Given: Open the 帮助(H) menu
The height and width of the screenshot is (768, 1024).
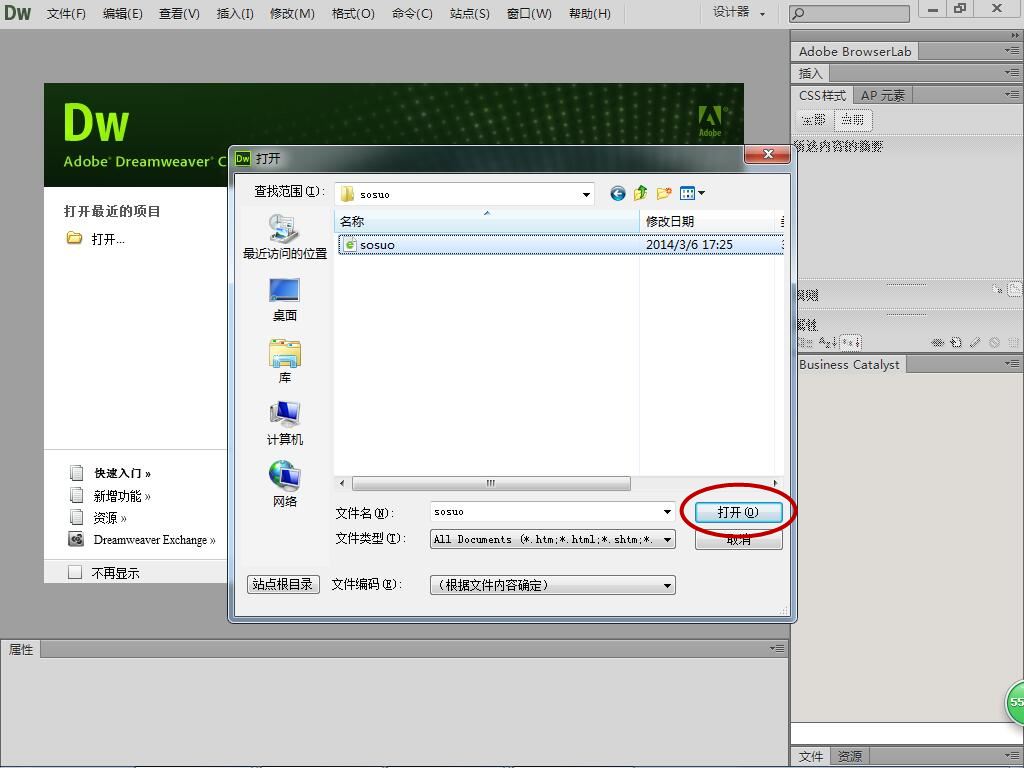Looking at the screenshot, I should click(x=590, y=13).
